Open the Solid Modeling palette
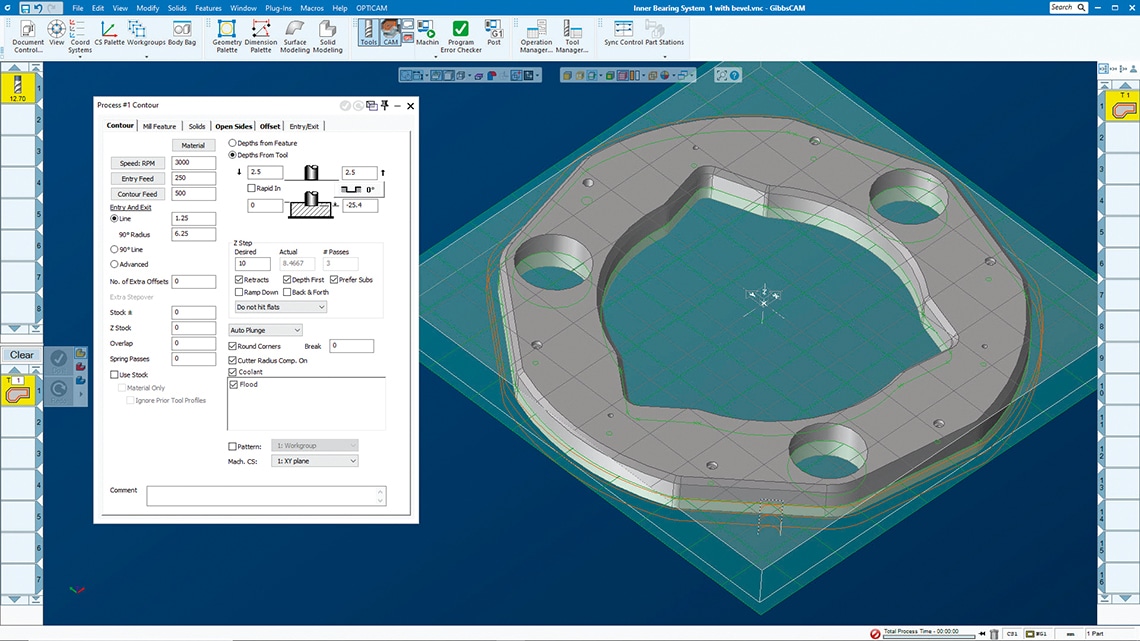The height and width of the screenshot is (641, 1140). pyautogui.click(x=328, y=30)
